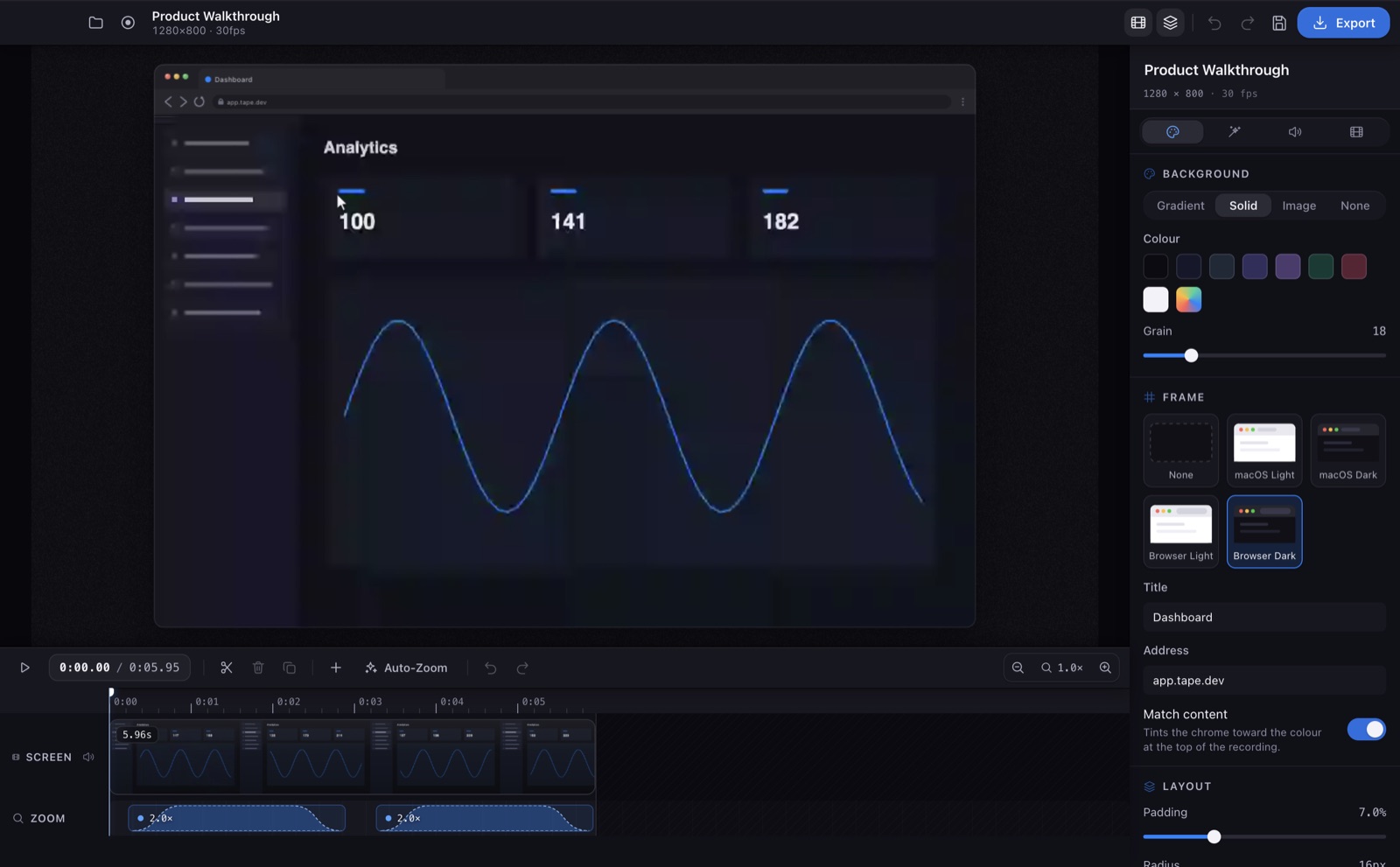The image size is (1400, 867).
Task: Toggle the layers panel icon
Action: pos(1170,23)
